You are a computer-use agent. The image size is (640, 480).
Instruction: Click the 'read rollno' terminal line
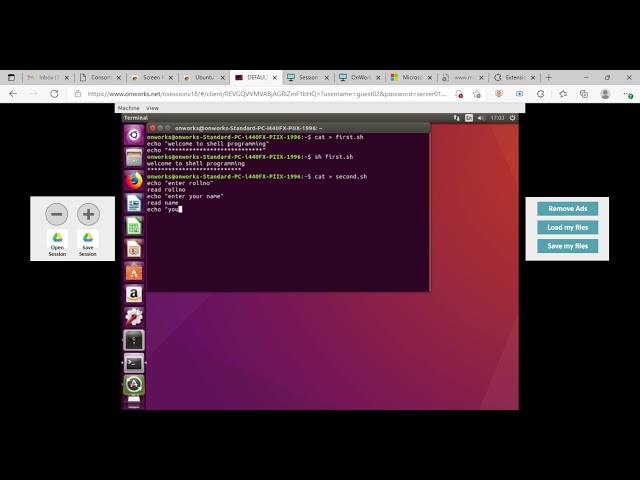tap(166, 190)
